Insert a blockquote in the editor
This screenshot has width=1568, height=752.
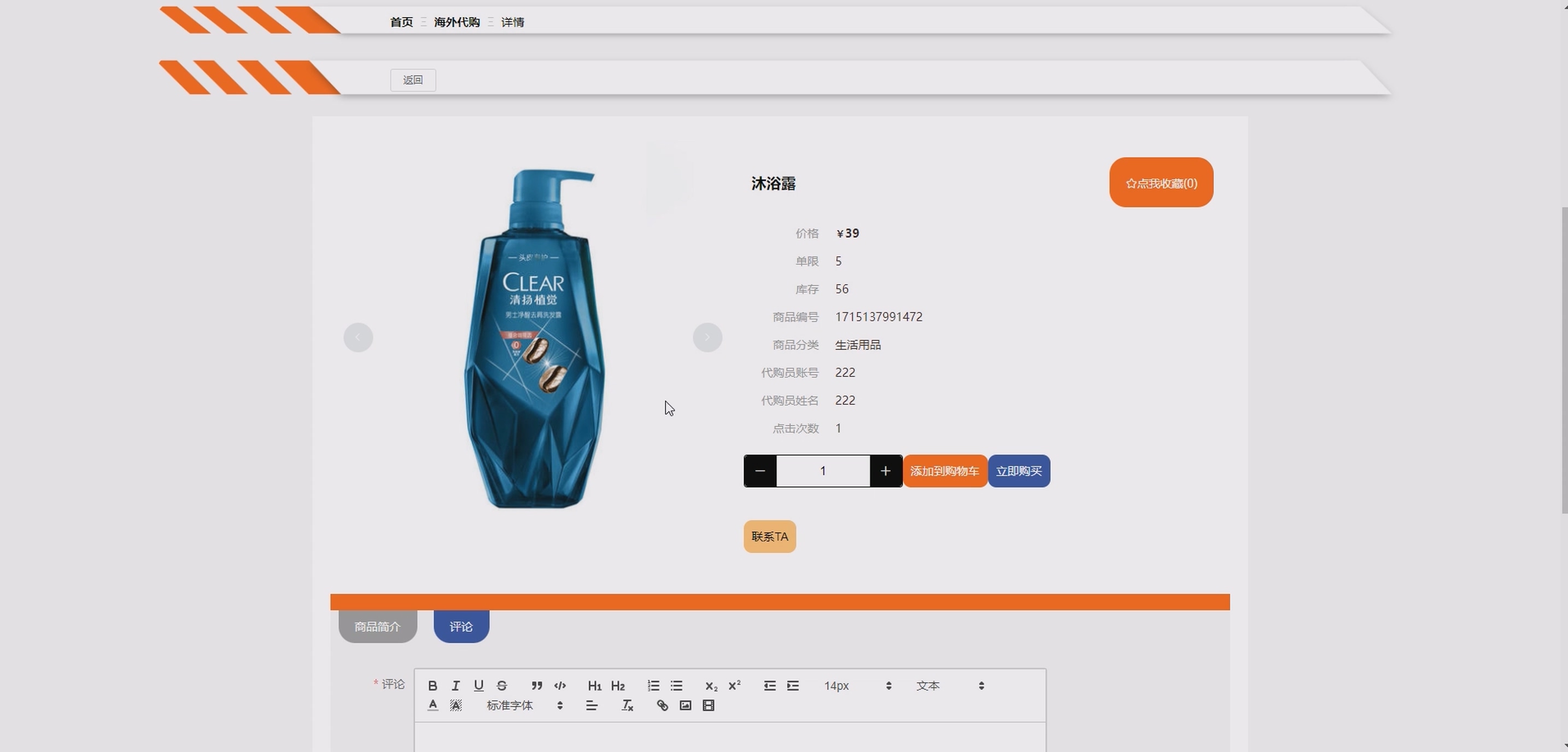pos(536,686)
